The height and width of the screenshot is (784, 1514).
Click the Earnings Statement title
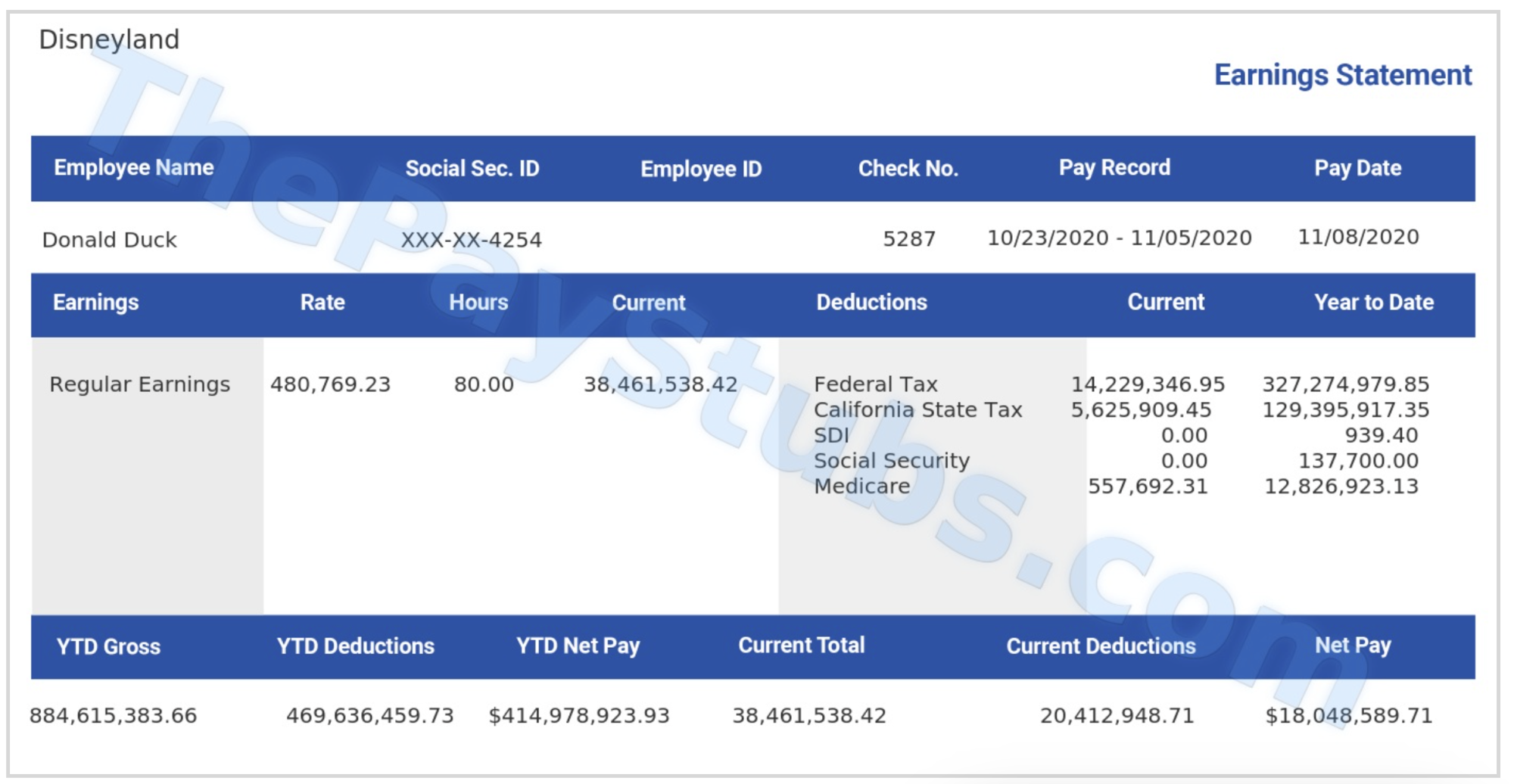pos(1342,75)
